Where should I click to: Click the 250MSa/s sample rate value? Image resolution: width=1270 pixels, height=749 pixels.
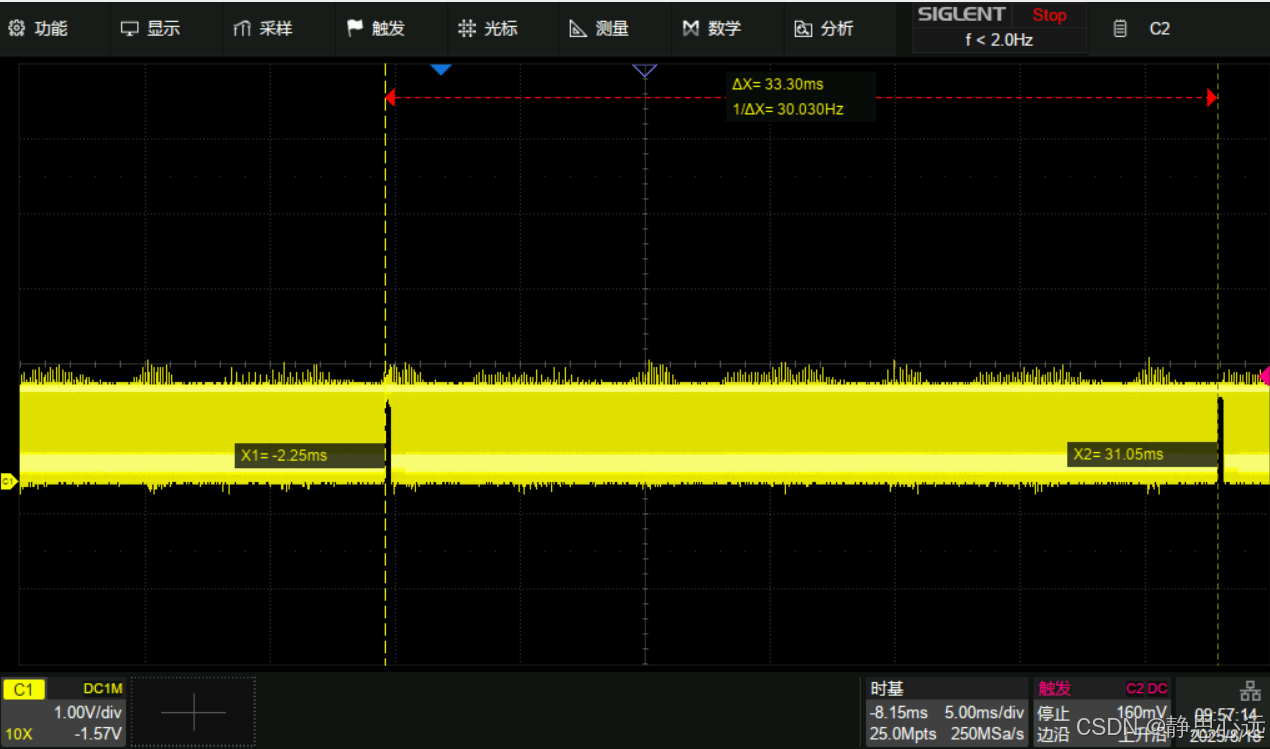tap(987, 734)
